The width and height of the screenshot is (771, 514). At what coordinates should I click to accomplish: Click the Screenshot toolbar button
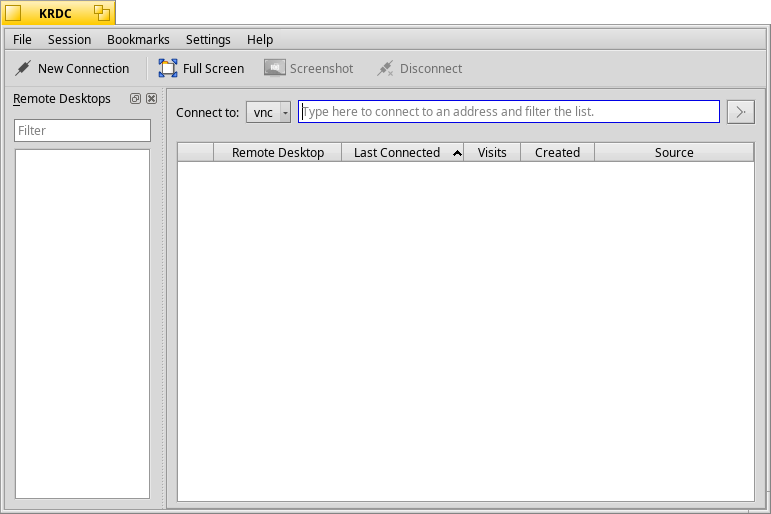pos(309,68)
